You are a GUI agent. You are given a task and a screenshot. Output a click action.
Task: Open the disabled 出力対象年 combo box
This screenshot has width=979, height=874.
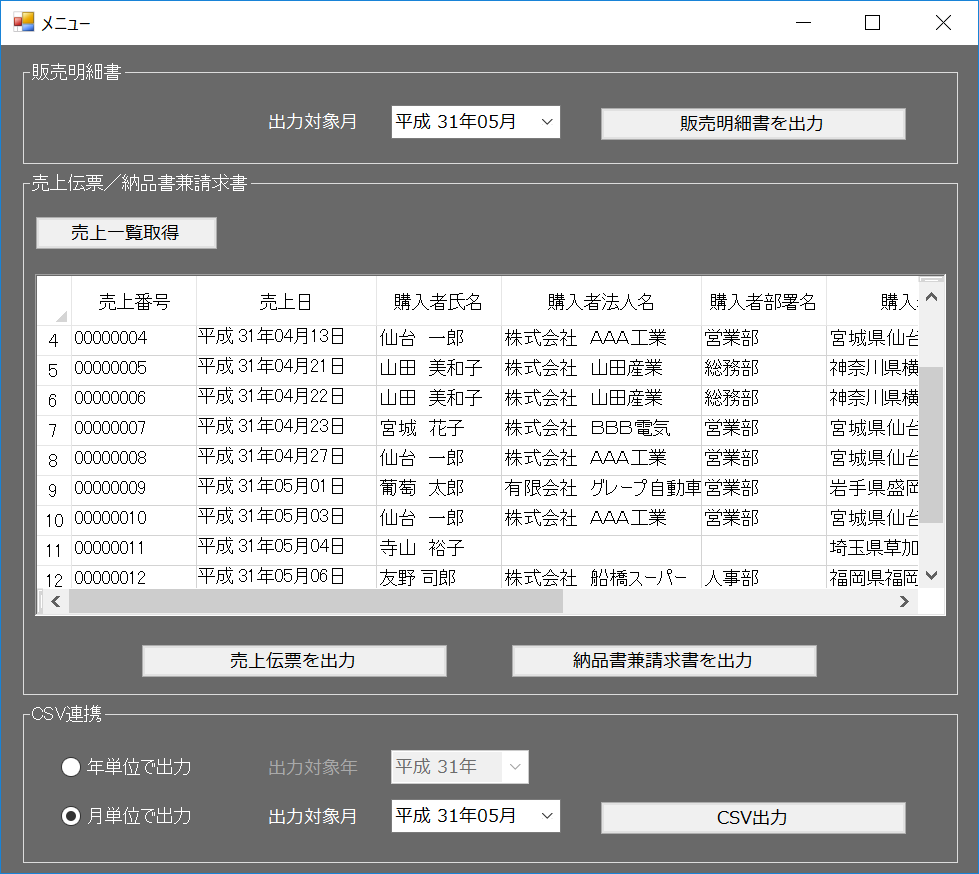click(460, 767)
